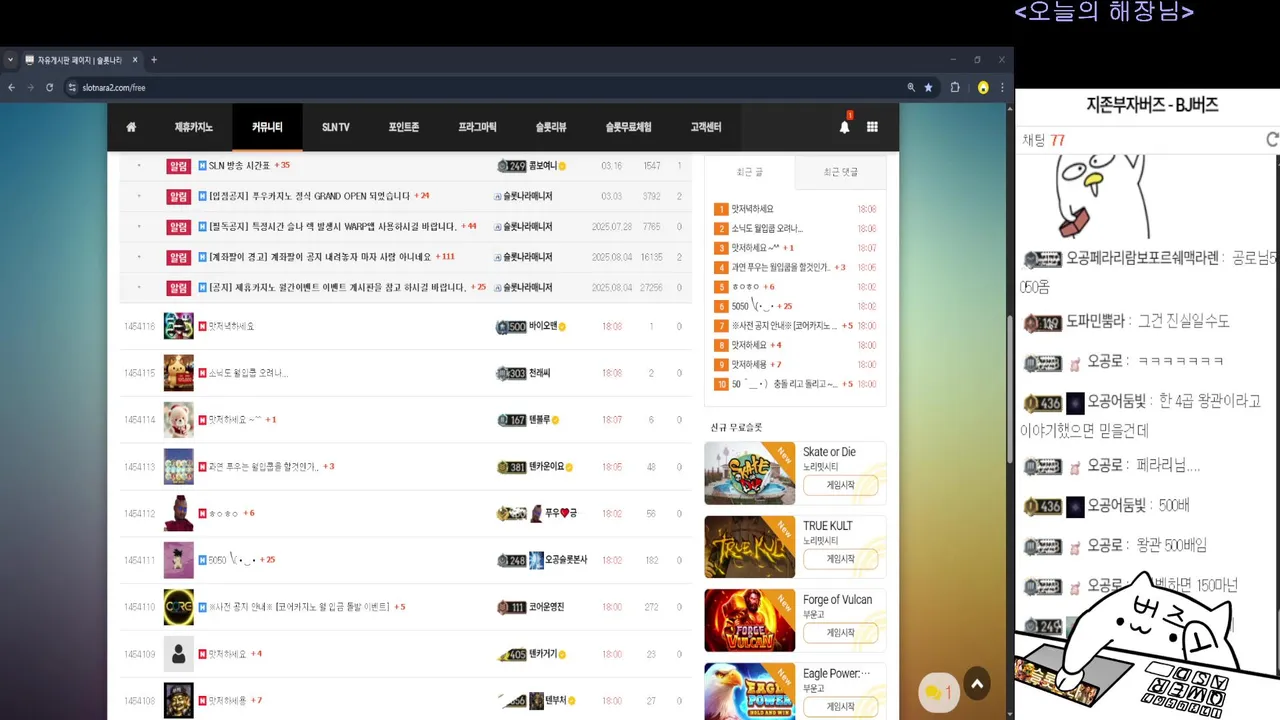This screenshot has height=720, width=1280.
Task: Open the 슬롯리뷰 menu
Action: tap(551, 127)
